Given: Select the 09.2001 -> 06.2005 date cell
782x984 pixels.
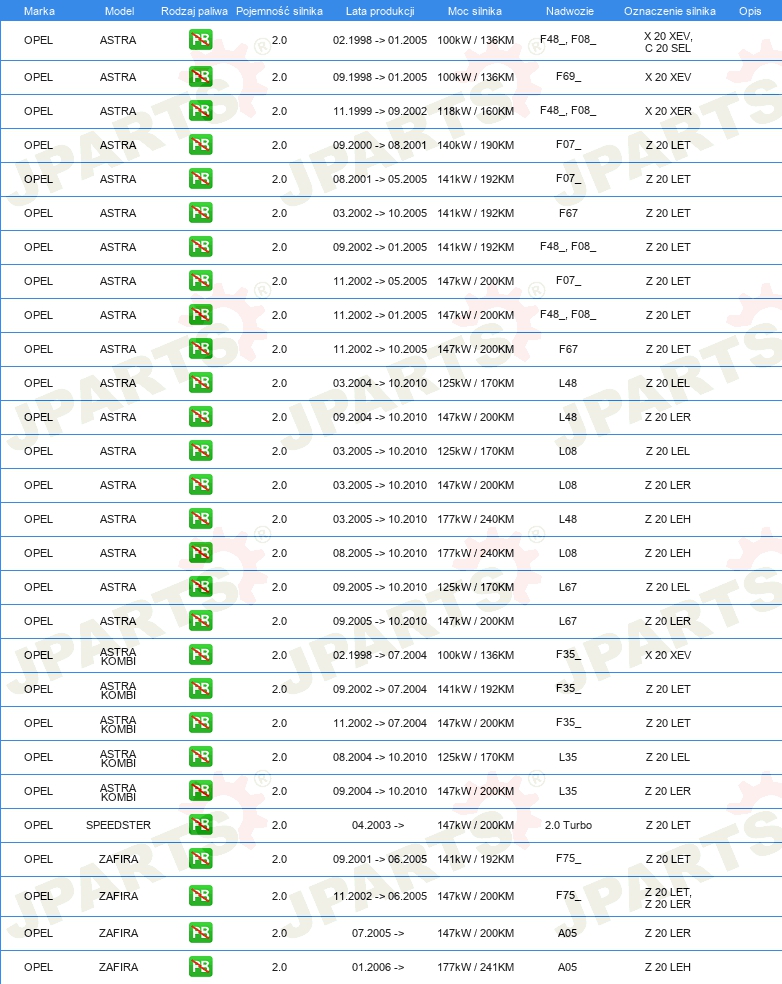Looking at the screenshot, I should (380, 858).
